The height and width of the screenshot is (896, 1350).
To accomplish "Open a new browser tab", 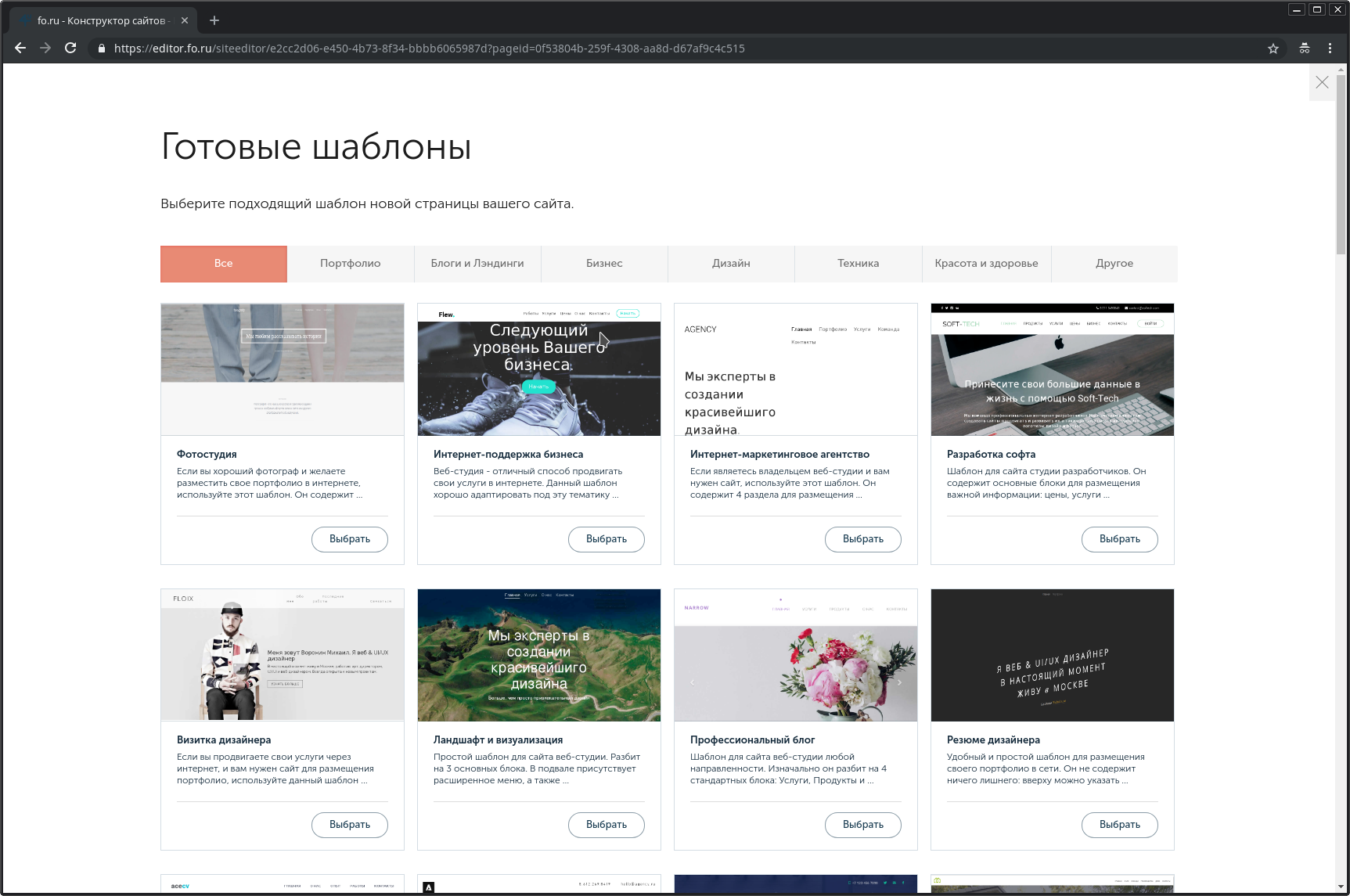I will pos(214,20).
